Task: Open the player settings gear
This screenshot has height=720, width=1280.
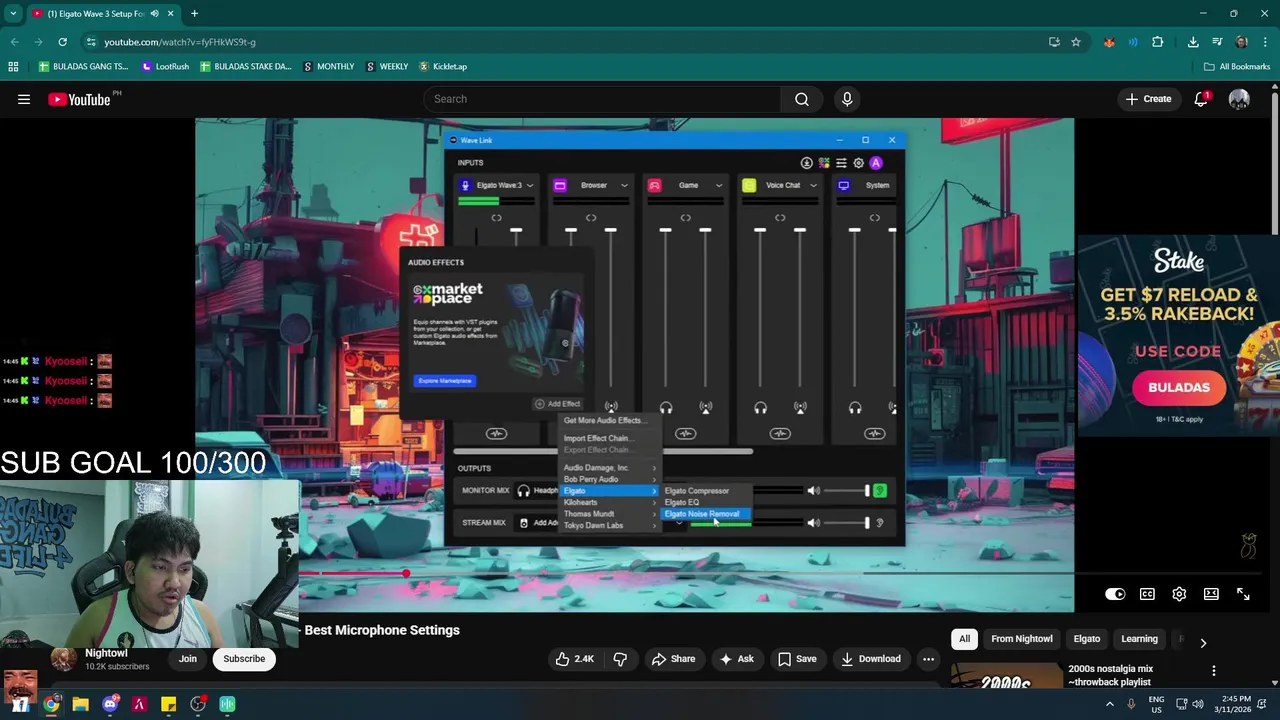Action: point(1179,594)
